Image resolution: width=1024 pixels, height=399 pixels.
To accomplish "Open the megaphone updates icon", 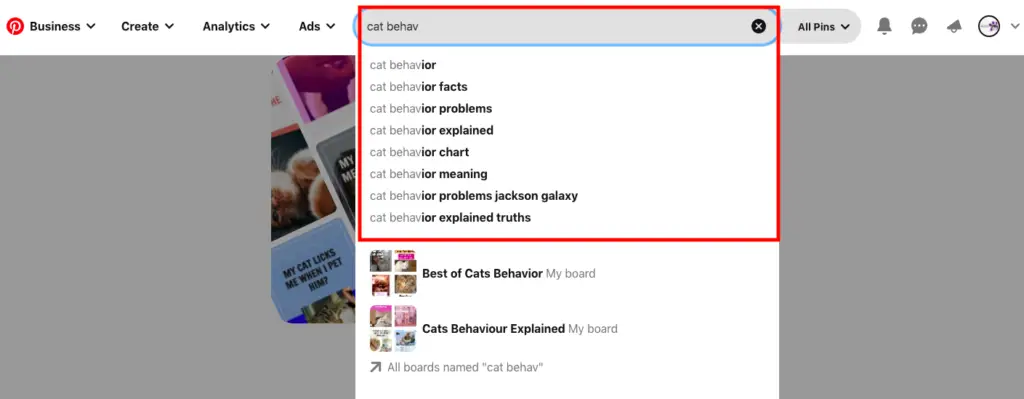I will pos(954,26).
